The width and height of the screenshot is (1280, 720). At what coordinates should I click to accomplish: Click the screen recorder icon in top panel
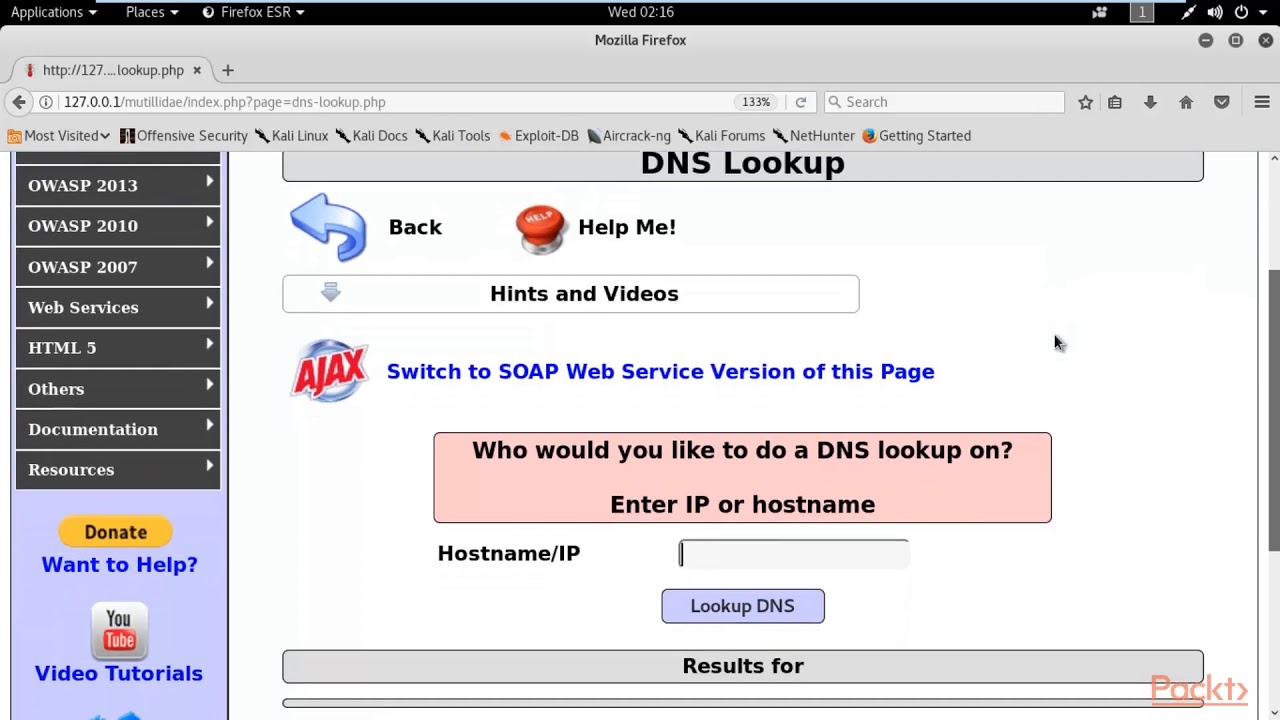pos(1100,12)
